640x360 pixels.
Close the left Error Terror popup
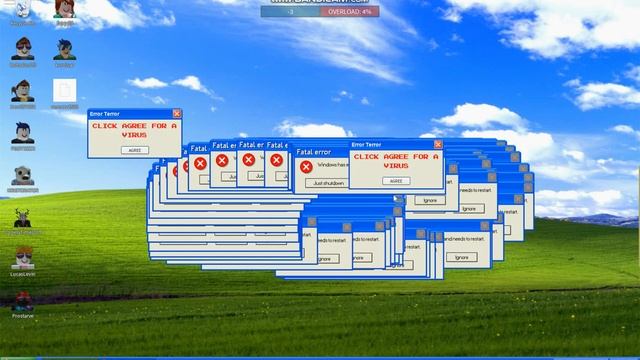(x=177, y=113)
